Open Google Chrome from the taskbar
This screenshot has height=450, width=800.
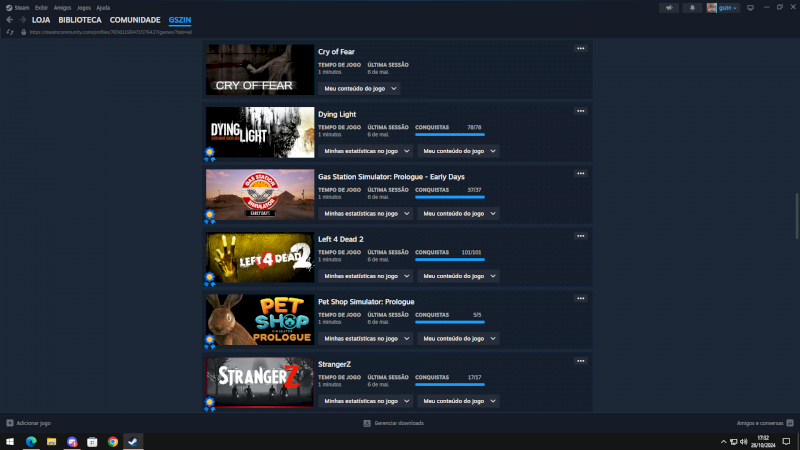point(113,441)
